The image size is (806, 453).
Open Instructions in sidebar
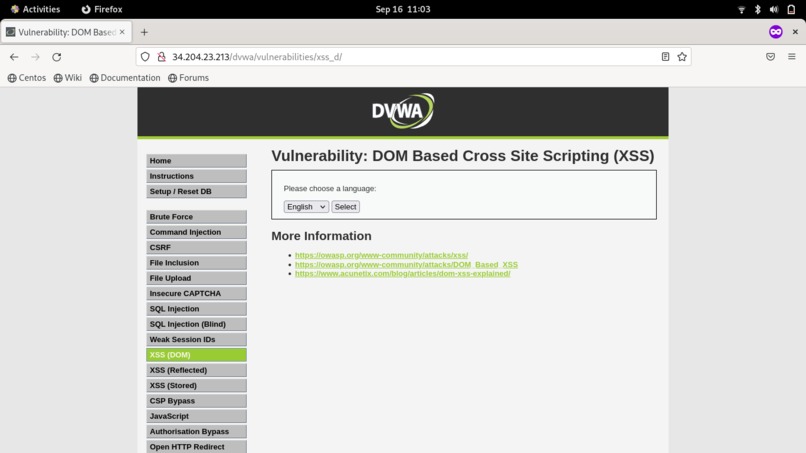tap(196, 176)
